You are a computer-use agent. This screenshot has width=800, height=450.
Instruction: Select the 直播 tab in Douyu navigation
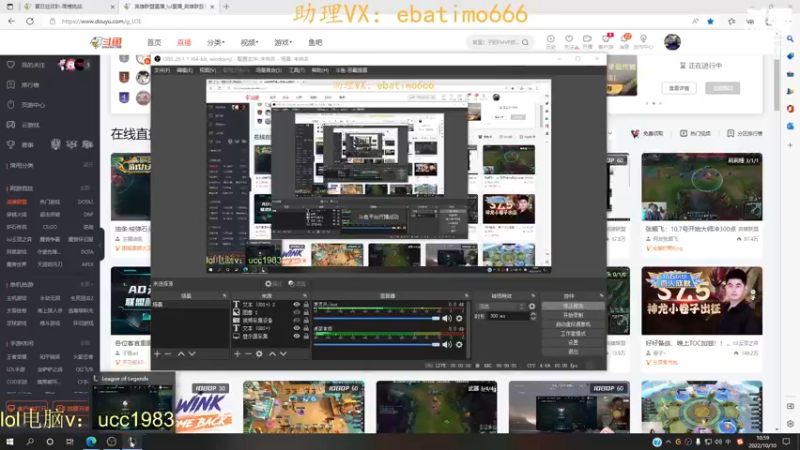coord(184,42)
